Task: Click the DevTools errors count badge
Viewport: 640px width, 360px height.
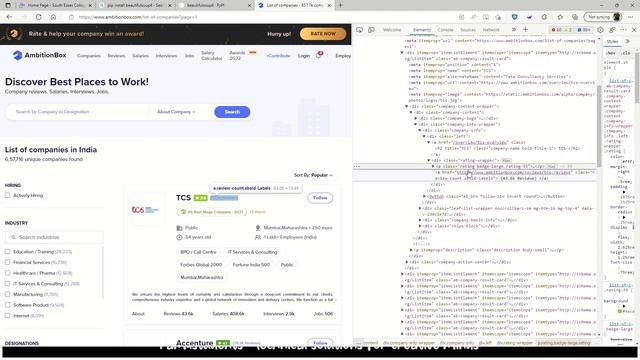Action: [x=556, y=30]
